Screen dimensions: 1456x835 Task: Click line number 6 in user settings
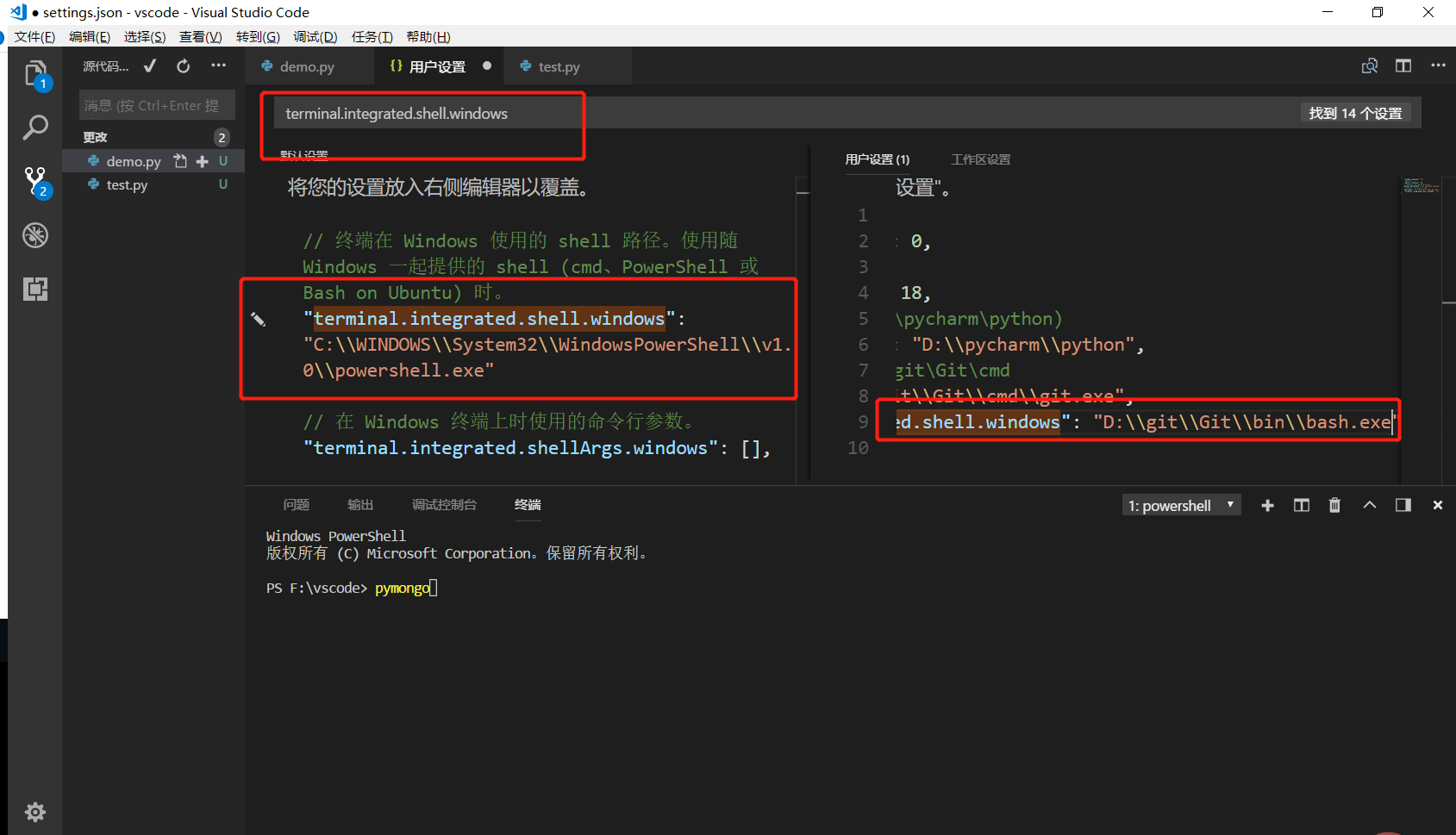coord(863,345)
